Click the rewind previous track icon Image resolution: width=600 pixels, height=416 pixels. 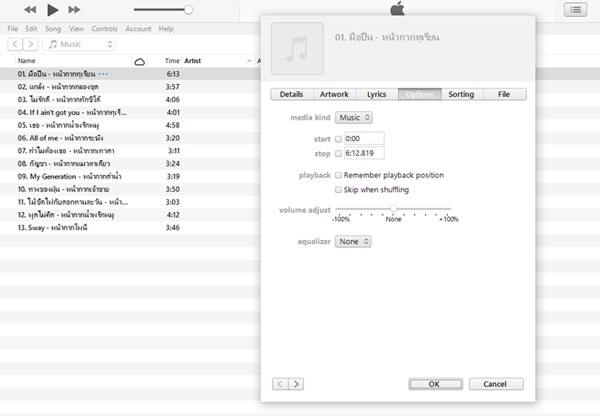(x=30, y=10)
